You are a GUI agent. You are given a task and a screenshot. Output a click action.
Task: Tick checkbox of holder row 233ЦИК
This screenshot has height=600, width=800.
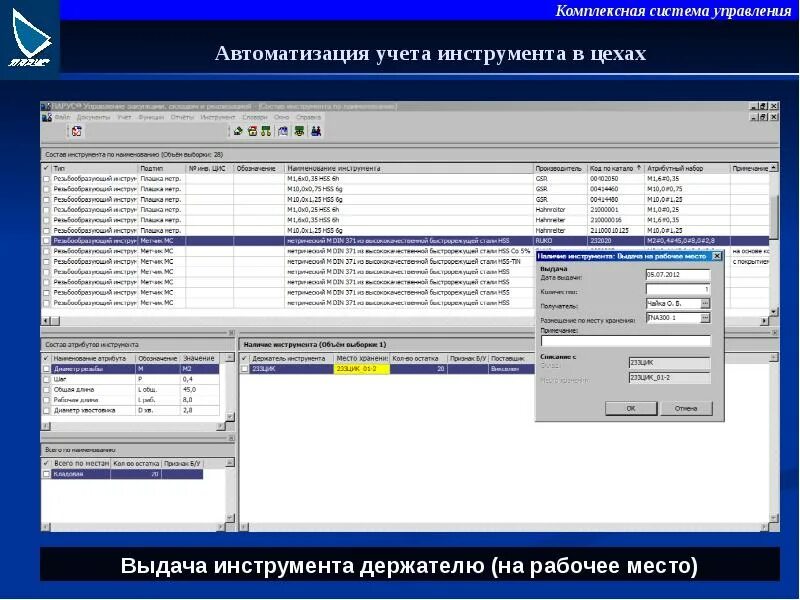(245, 369)
